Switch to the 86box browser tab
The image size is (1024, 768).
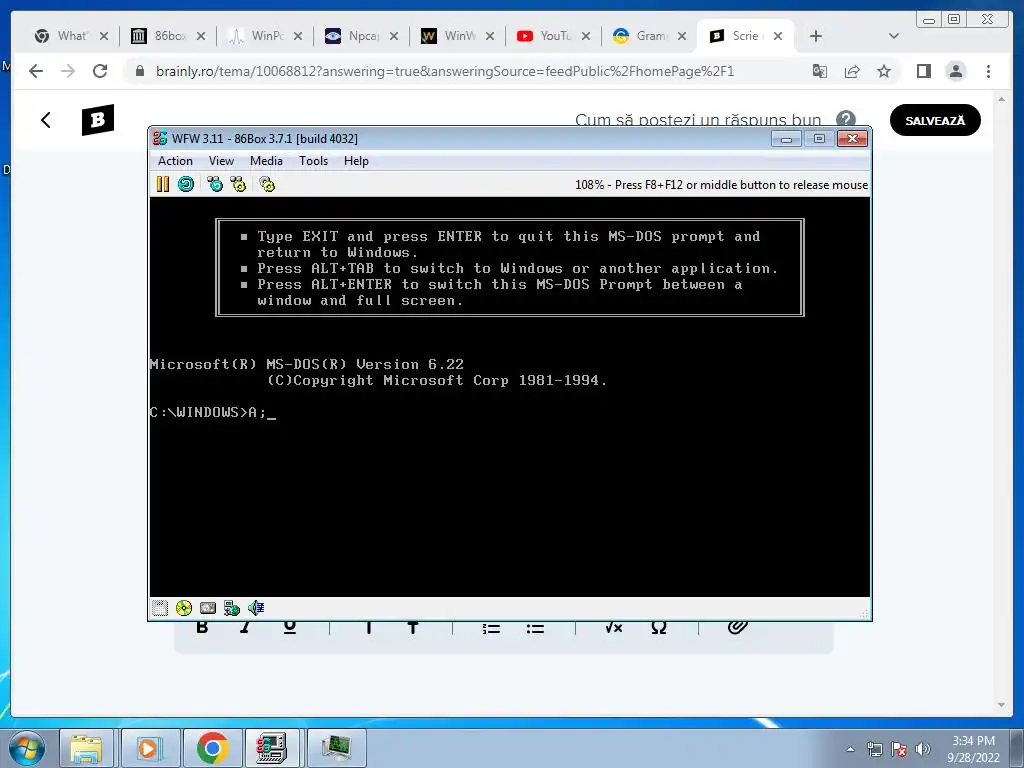(168, 36)
